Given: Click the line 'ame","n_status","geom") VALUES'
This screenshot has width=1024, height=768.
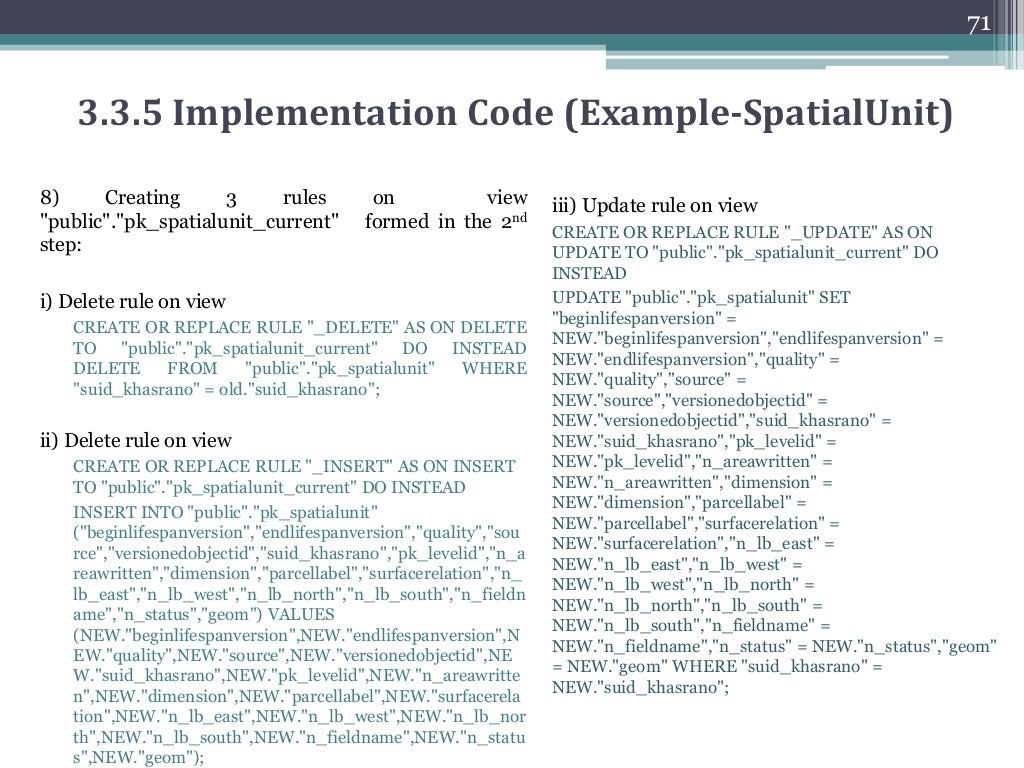Looking at the screenshot, I should pyautogui.click(x=204, y=615).
